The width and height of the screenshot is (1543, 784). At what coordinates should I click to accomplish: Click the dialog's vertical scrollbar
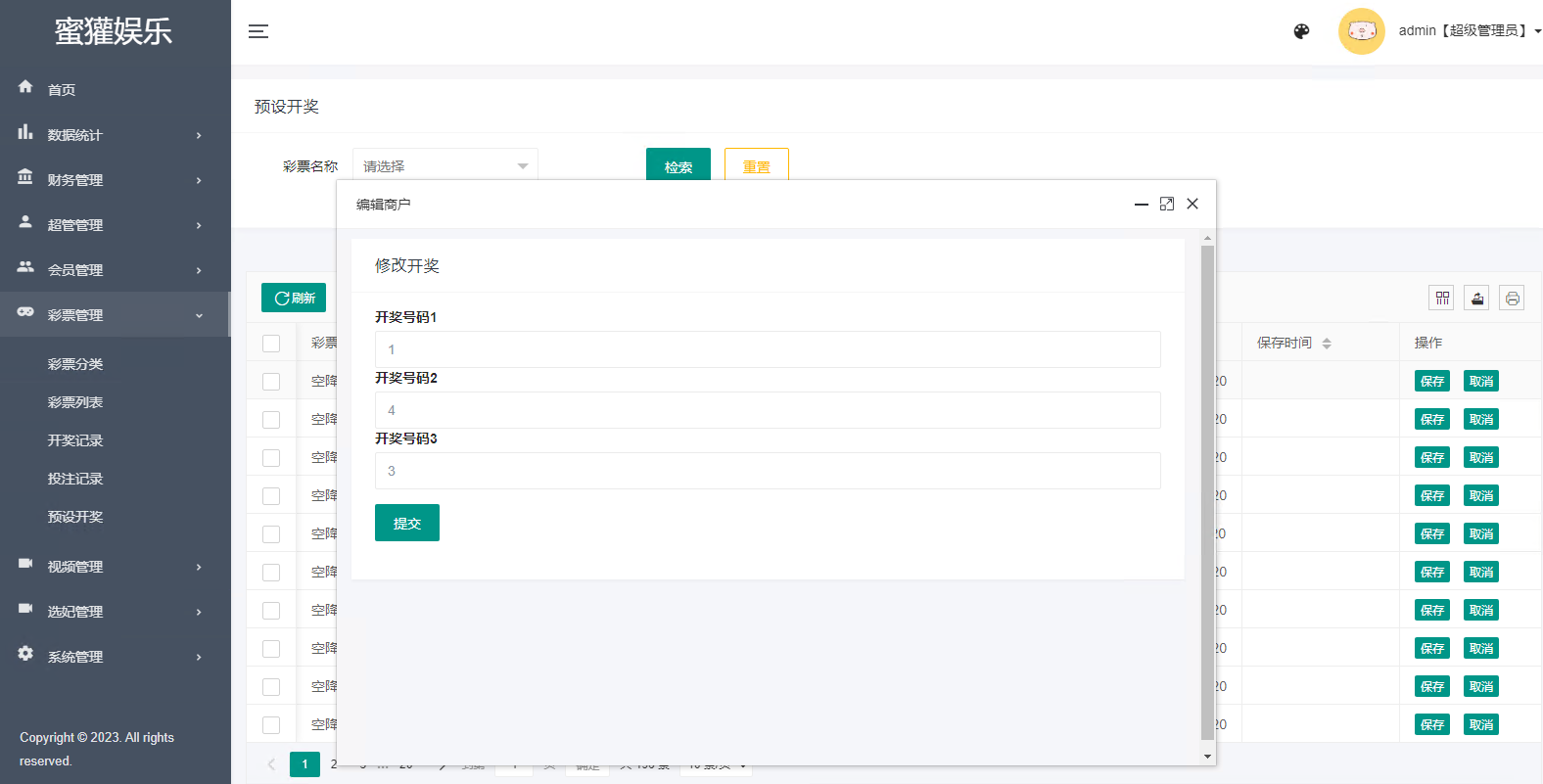click(1207, 489)
